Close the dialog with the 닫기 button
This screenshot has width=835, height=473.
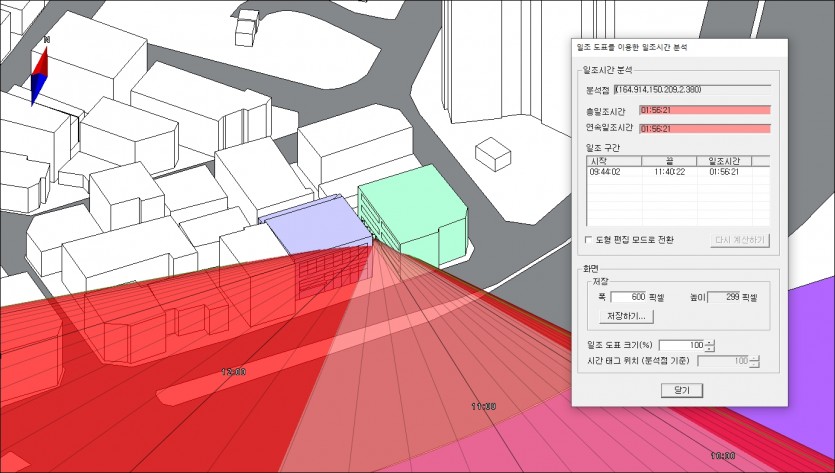pyautogui.click(x=681, y=391)
